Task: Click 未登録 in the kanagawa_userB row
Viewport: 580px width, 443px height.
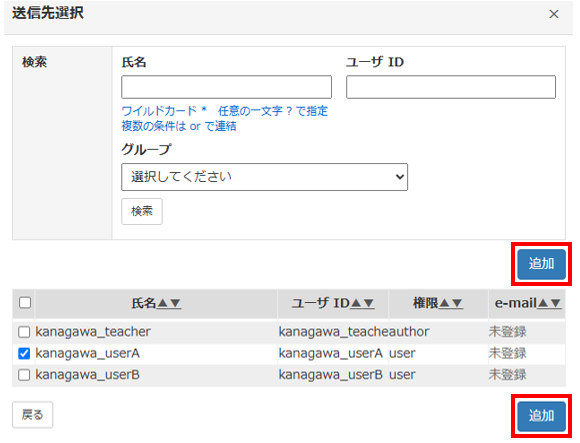Action: tap(507, 375)
